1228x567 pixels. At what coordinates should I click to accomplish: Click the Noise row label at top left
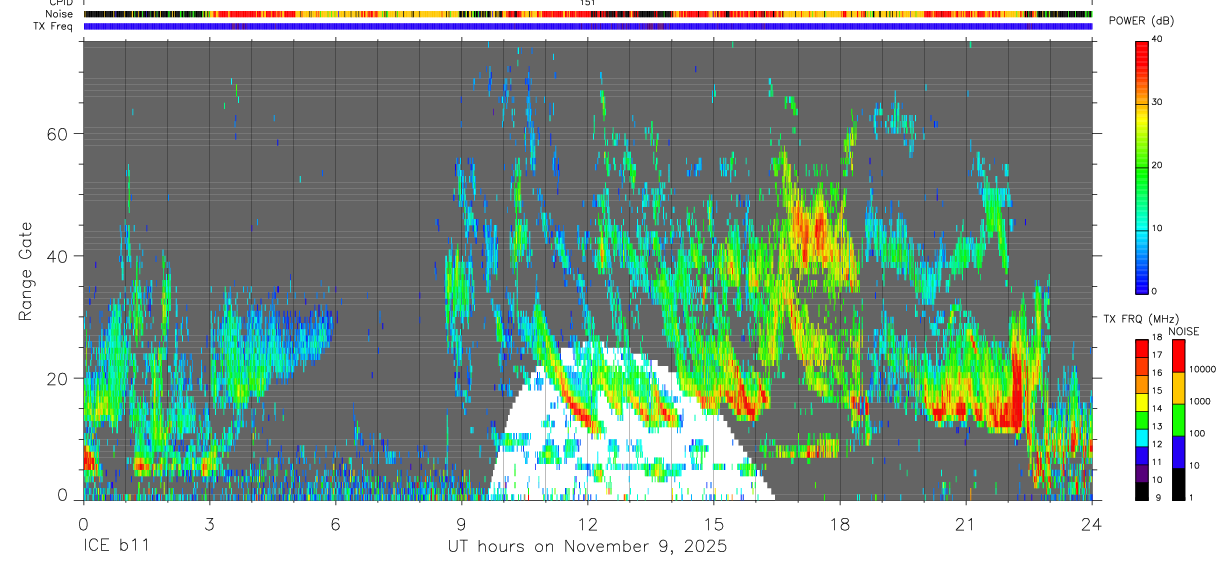59,14
